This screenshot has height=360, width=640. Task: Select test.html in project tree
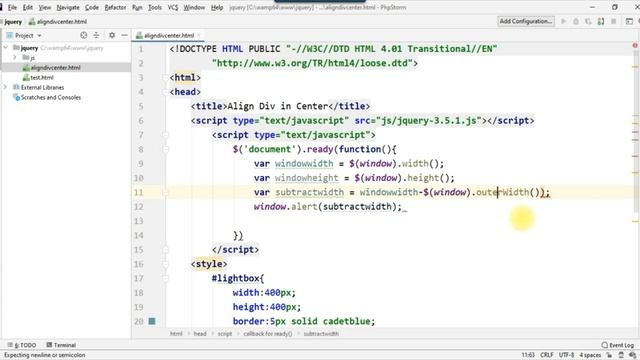coord(38,77)
